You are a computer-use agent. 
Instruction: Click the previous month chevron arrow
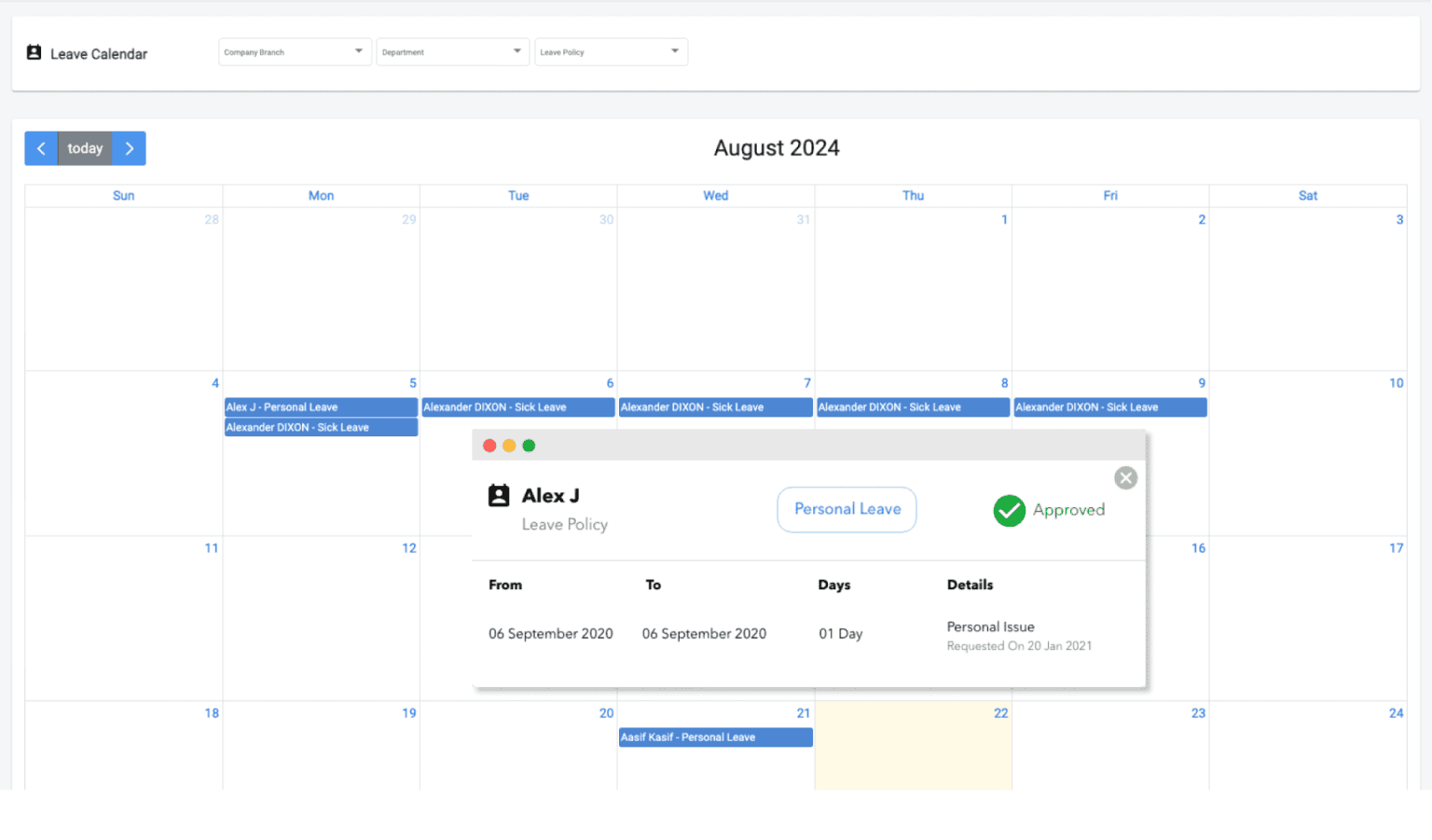pyautogui.click(x=41, y=148)
